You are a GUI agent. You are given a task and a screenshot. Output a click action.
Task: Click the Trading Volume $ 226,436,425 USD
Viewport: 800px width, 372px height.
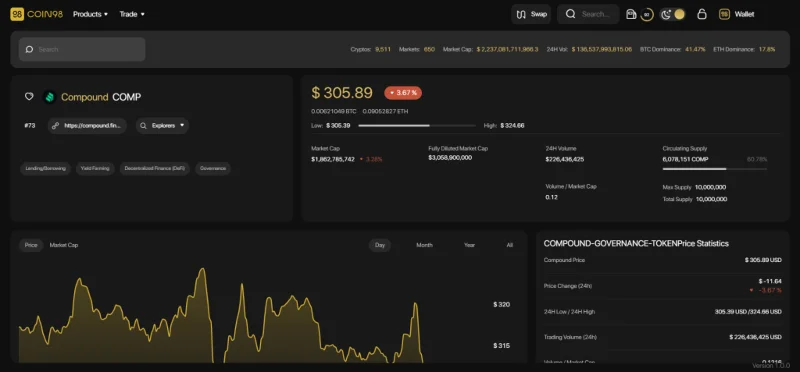pyautogui.click(x=755, y=337)
